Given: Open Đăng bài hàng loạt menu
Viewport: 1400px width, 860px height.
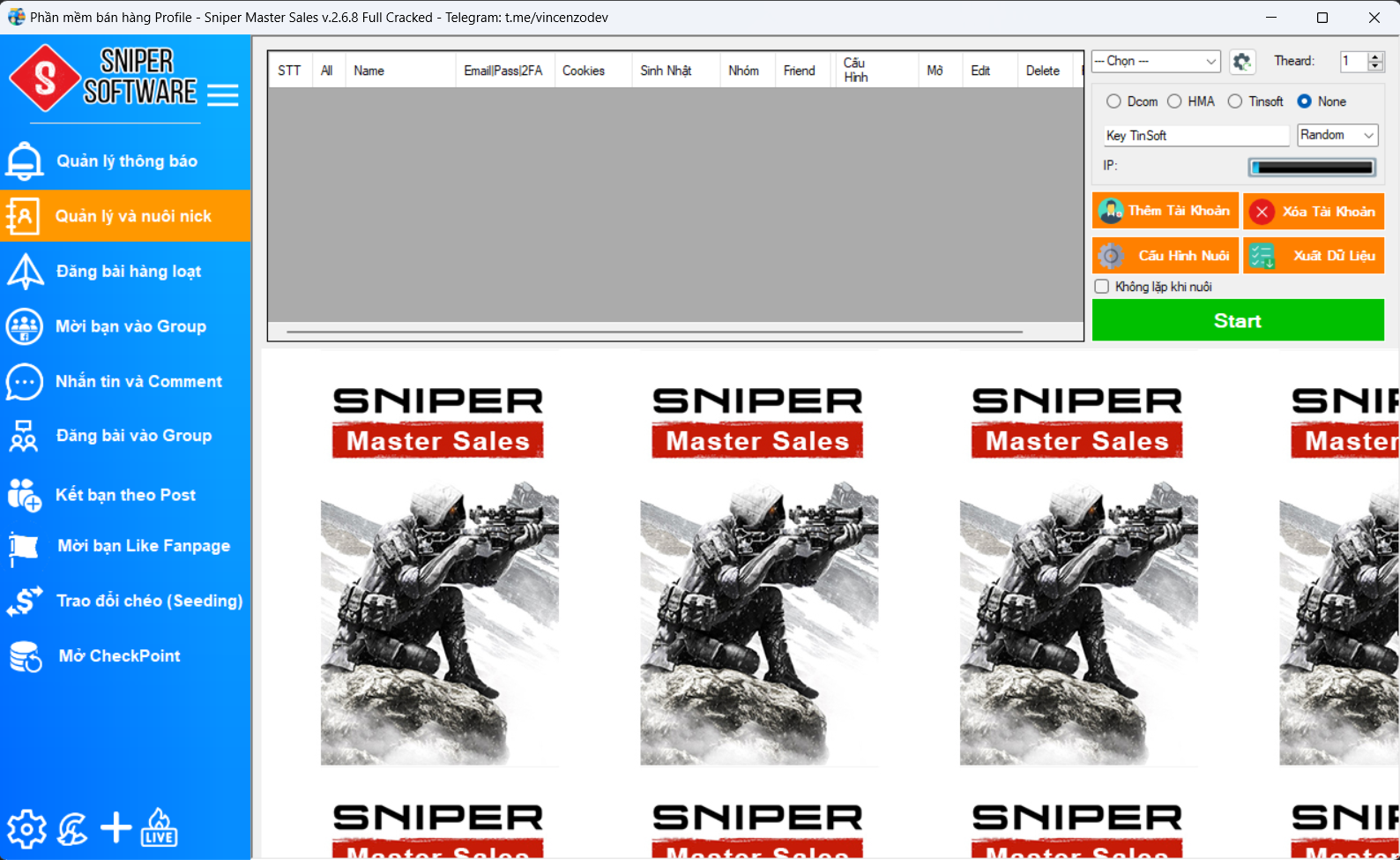Looking at the screenshot, I should pyautogui.click(x=129, y=272).
